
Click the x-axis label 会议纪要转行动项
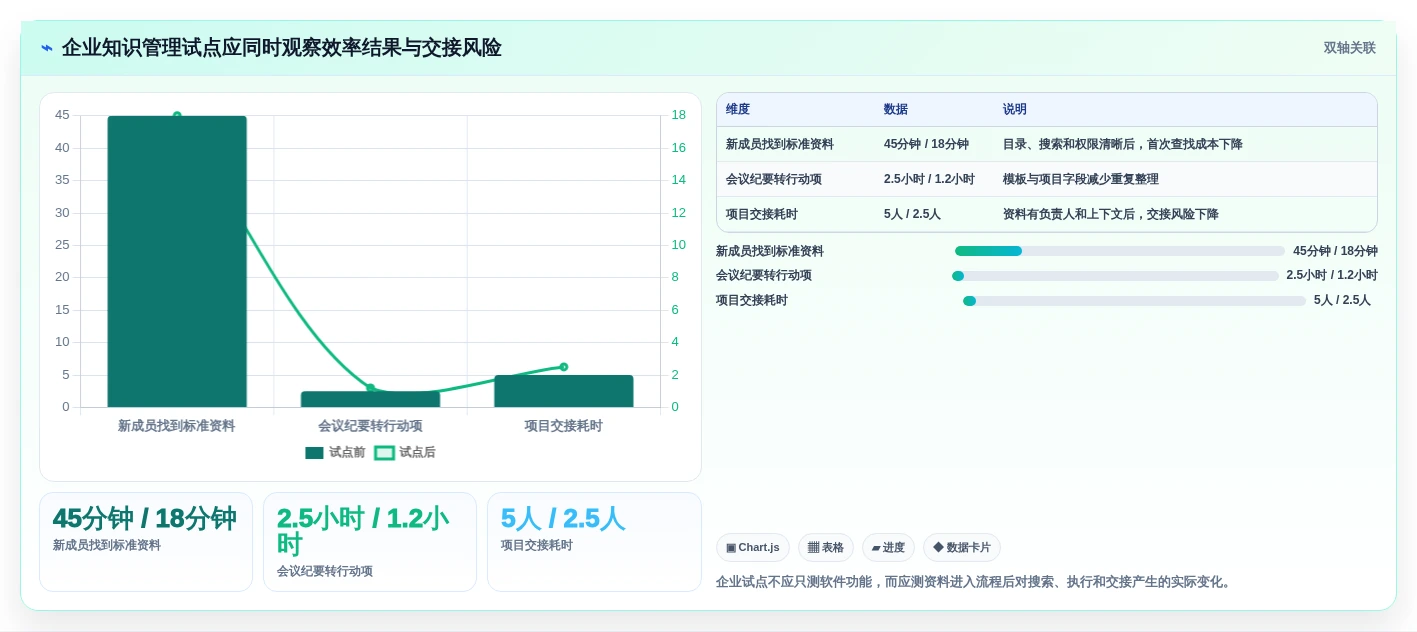tap(370, 426)
